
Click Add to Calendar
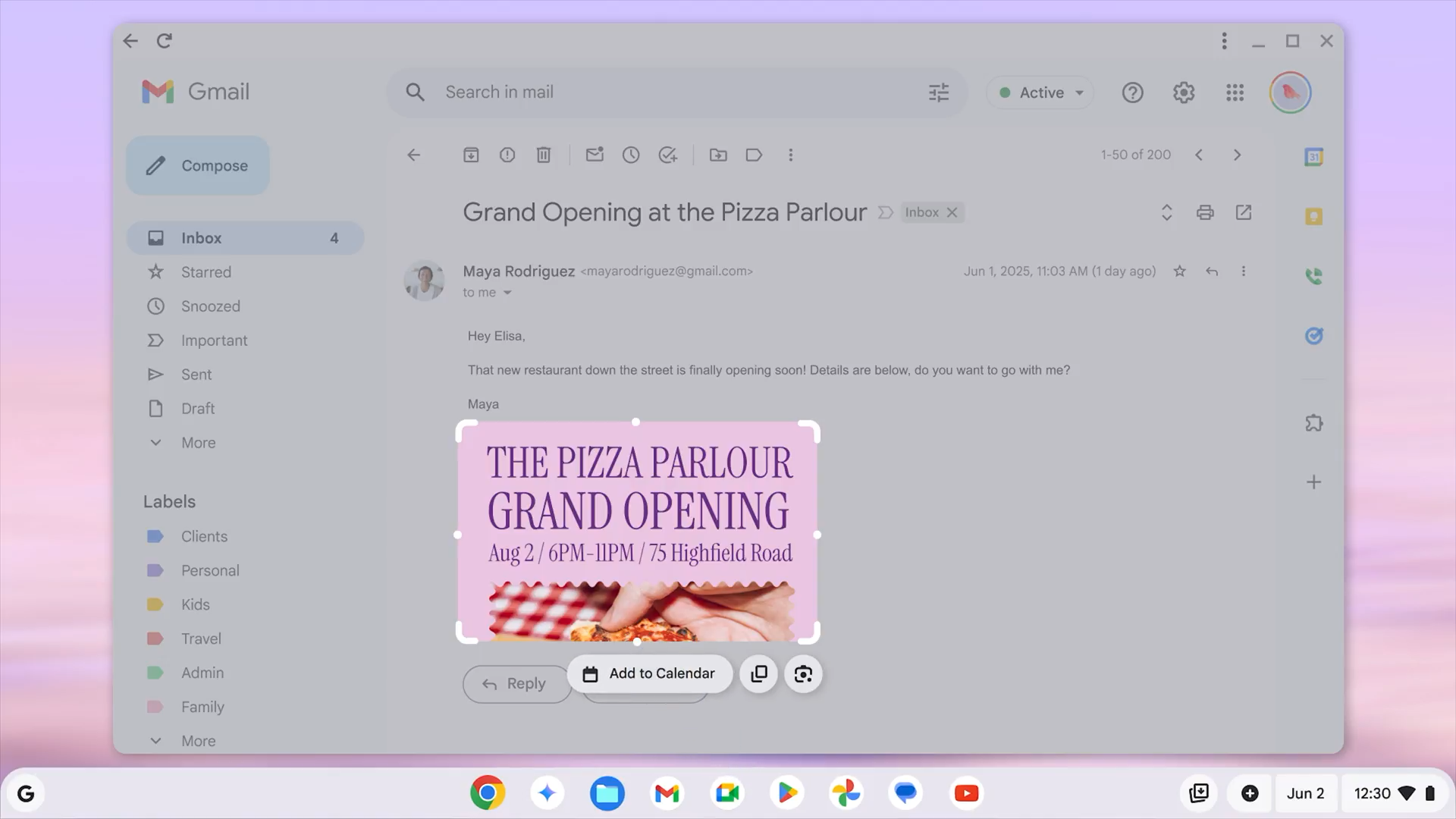click(x=650, y=673)
